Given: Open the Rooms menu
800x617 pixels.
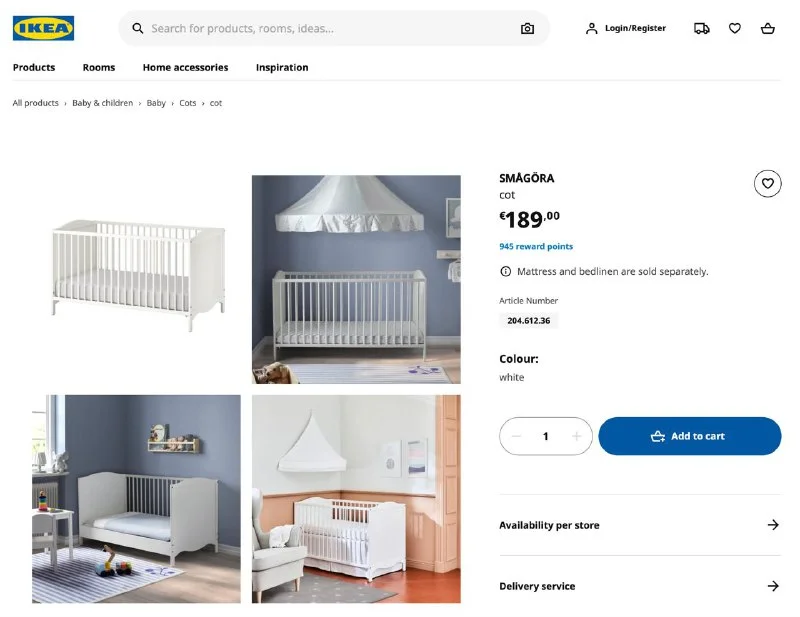Looking at the screenshot, I should [99, 68].
